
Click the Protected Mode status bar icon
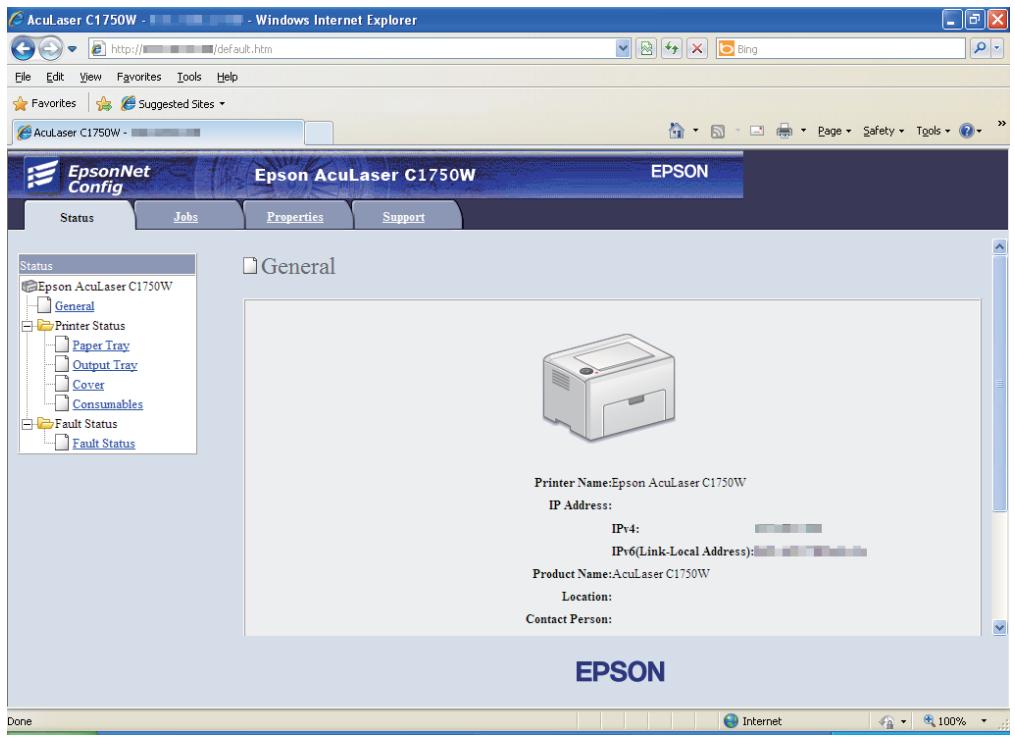tap(886, 721)
